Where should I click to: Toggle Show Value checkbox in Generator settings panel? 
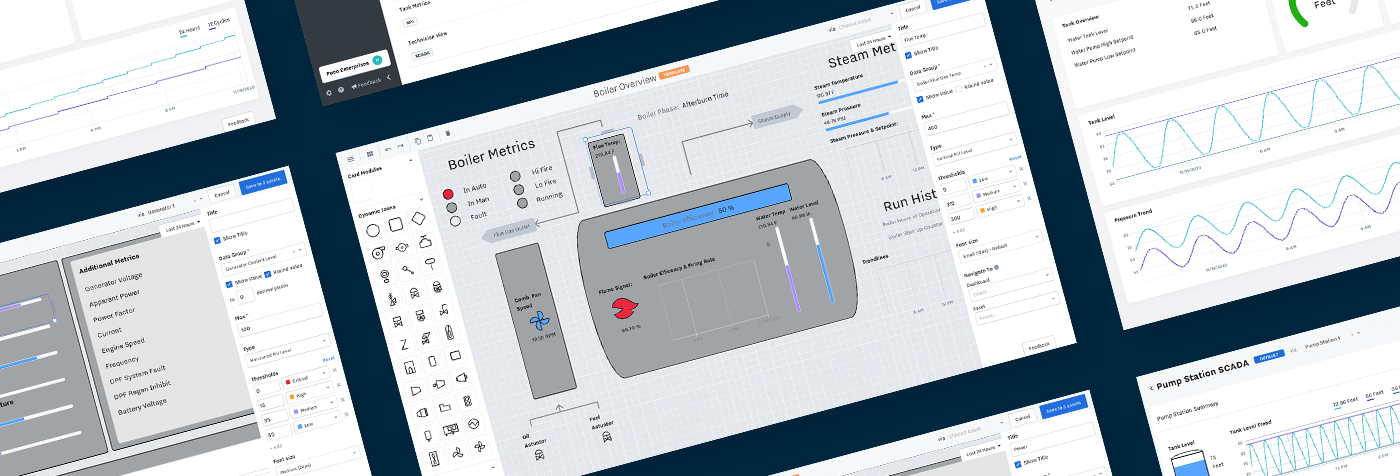[229, 284]
